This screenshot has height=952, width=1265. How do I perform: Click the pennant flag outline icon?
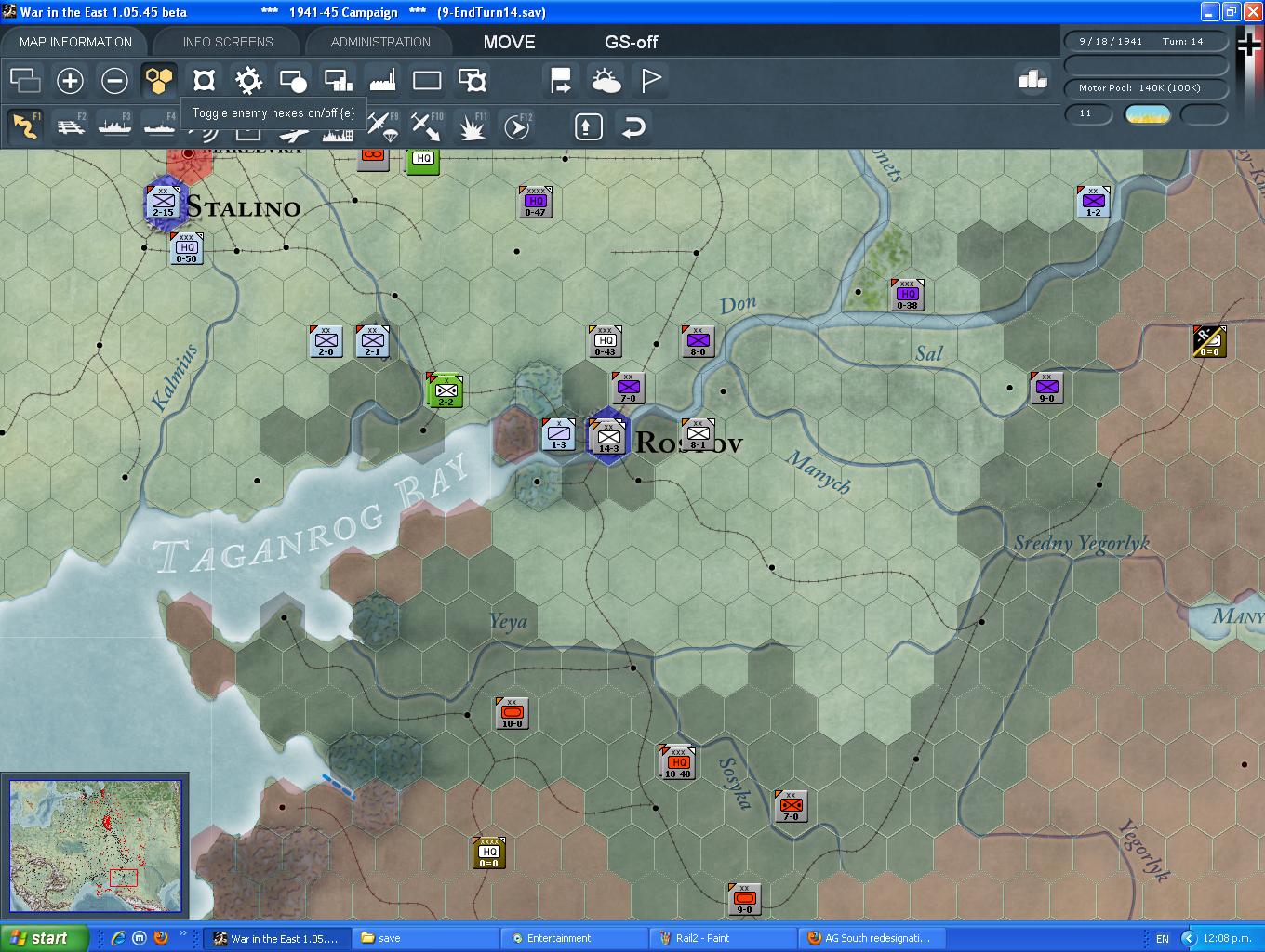pos(650,81)
